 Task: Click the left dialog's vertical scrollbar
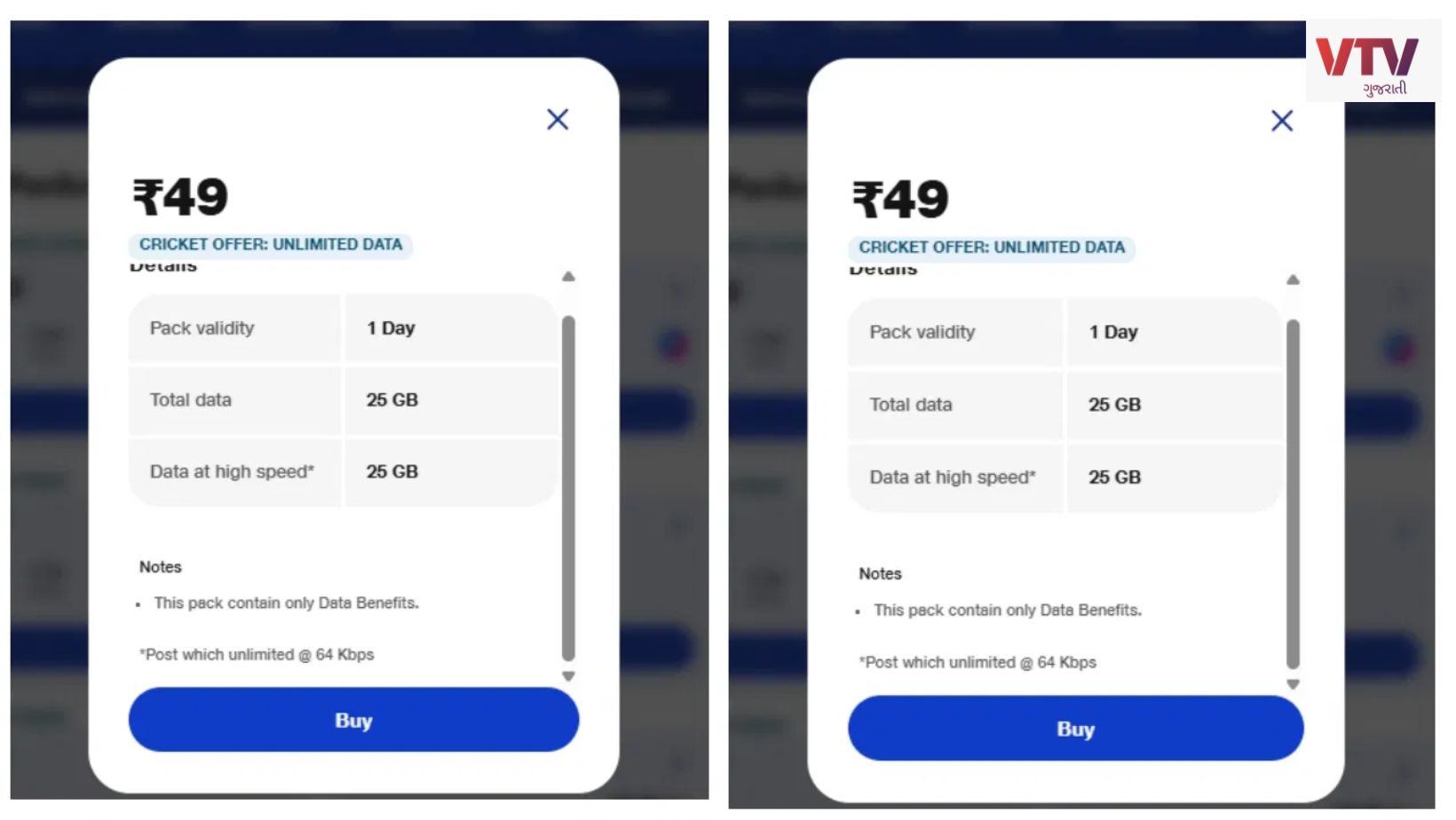tap(568, 488)
